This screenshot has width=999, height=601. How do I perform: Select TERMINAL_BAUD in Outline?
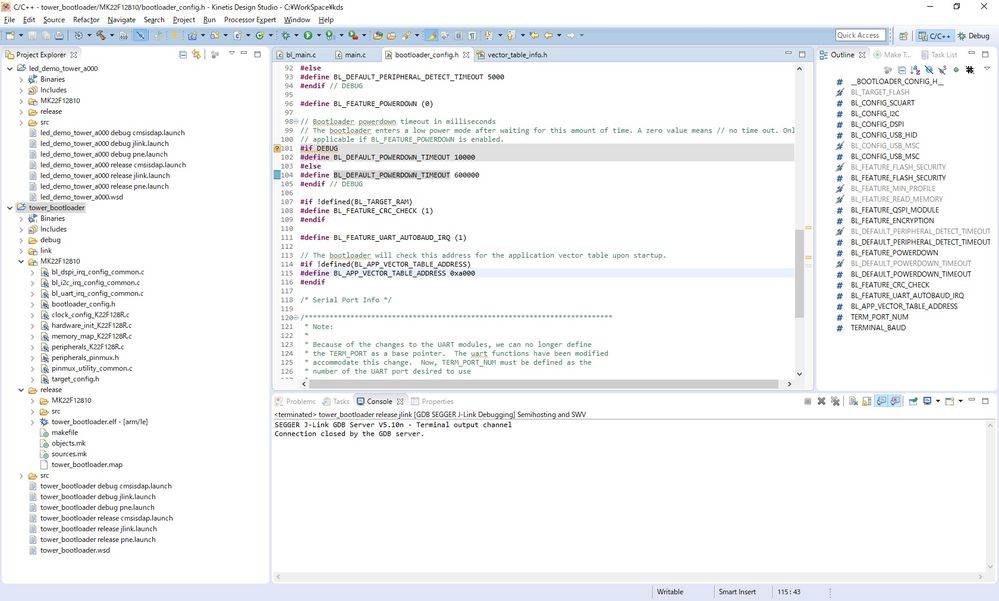coord(878,328)
